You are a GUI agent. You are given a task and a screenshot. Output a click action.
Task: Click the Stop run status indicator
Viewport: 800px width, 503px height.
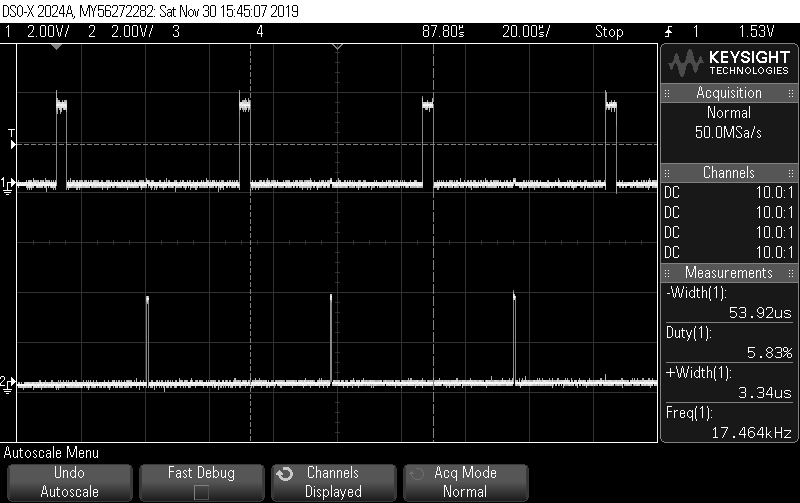tap(609, 32)
